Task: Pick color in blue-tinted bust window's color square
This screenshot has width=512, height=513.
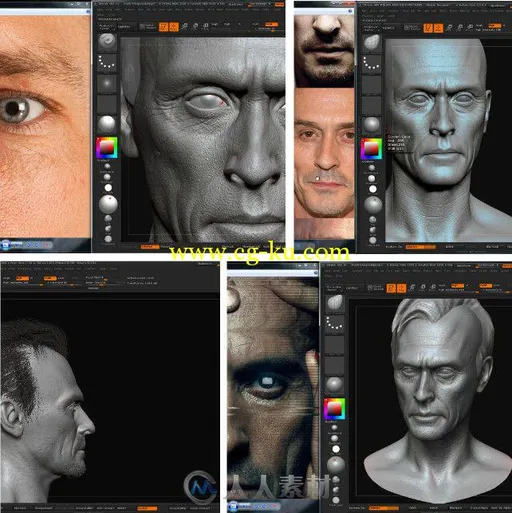Action: coord(371,149)
